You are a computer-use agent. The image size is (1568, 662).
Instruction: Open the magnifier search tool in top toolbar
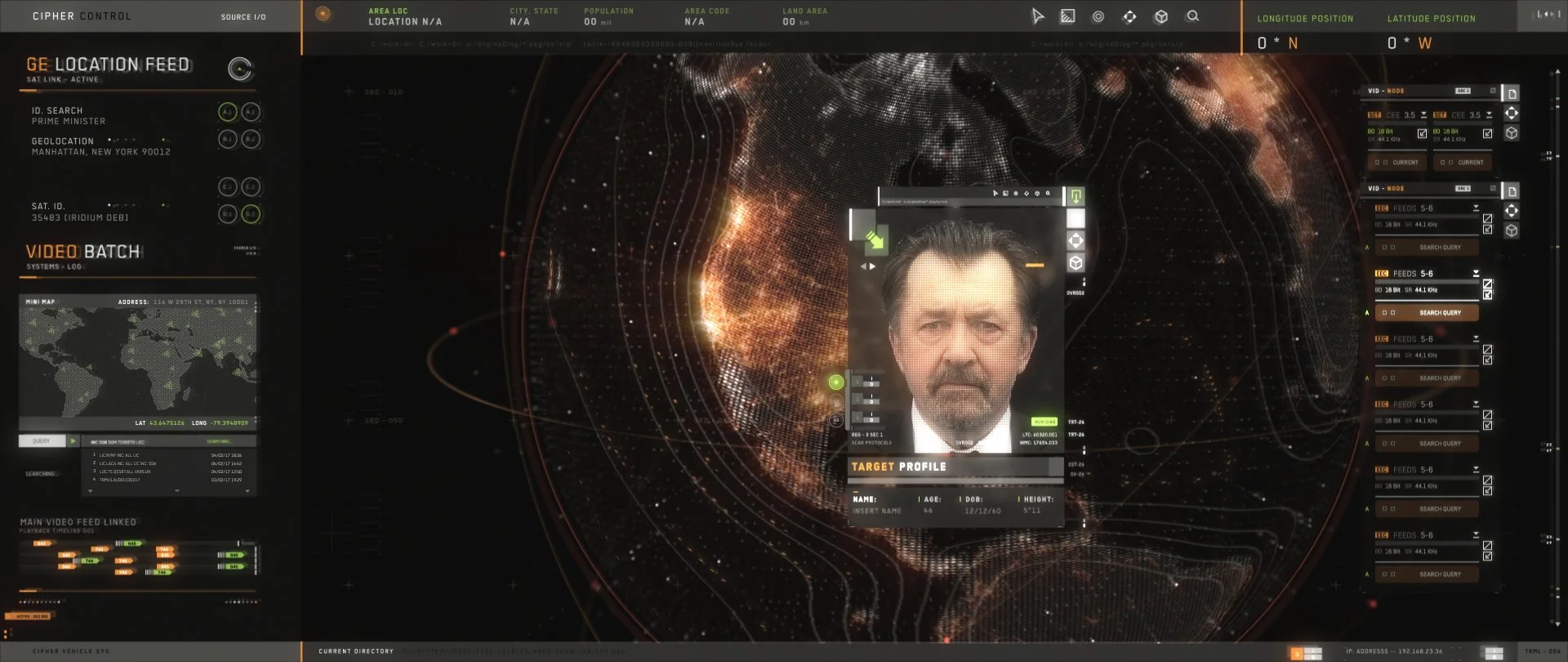point(1192,16)
